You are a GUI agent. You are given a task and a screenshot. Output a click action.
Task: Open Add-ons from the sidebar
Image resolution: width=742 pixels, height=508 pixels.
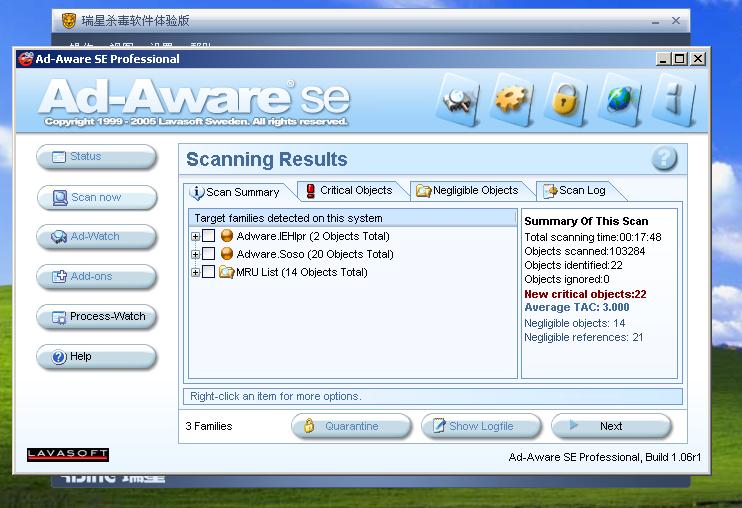click(96, 277)
